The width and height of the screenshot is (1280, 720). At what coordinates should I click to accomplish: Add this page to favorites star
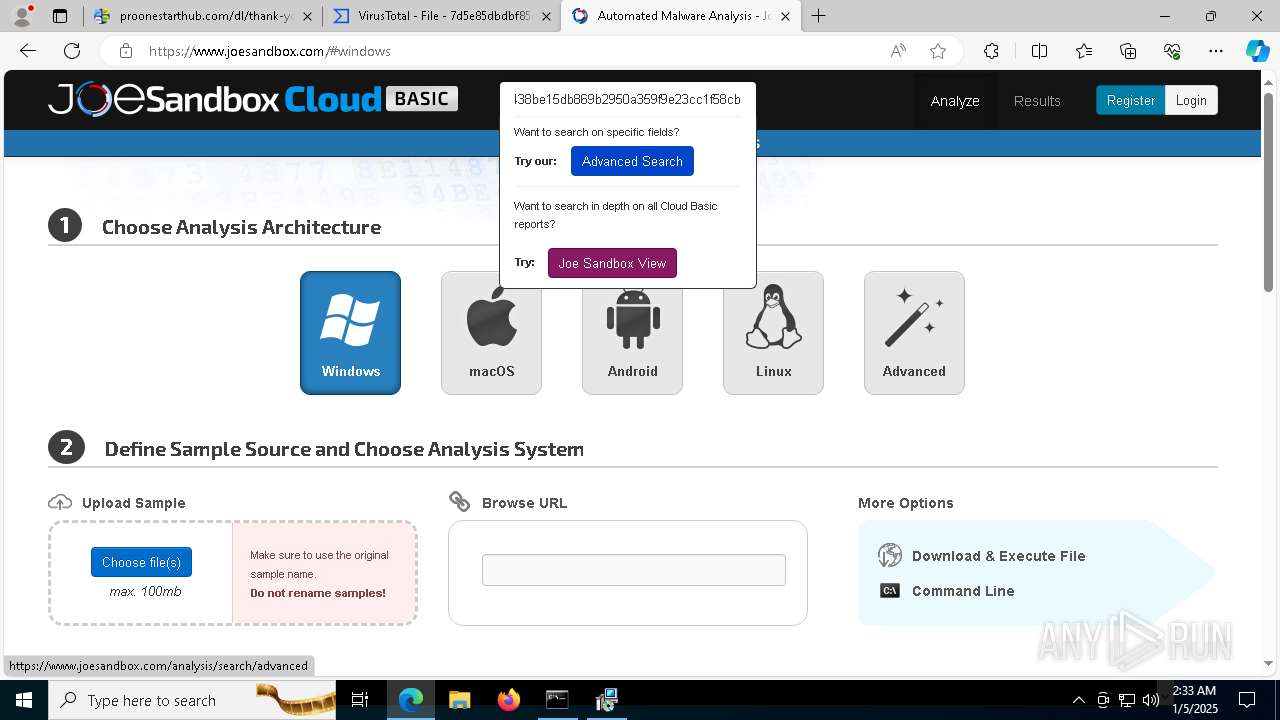coord(938,51)
